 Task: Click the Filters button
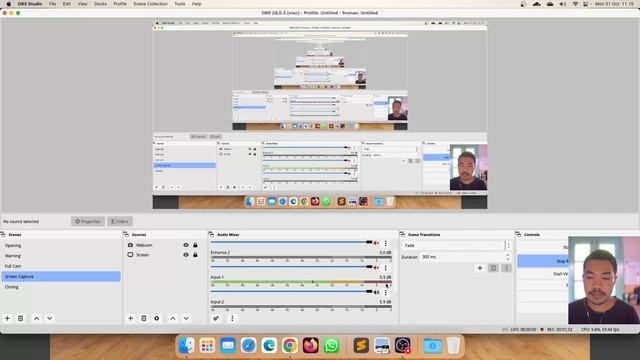[x=120, y=221]
